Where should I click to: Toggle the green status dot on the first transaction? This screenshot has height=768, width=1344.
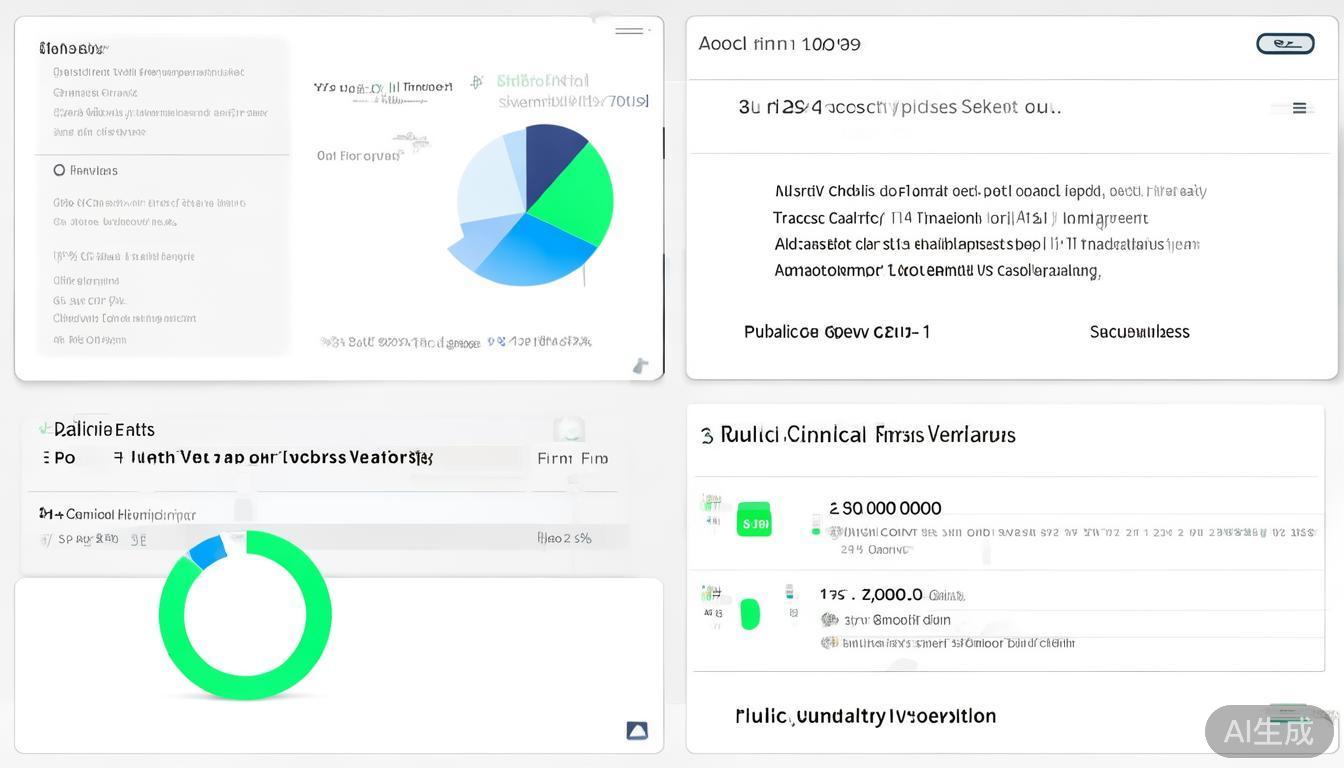815,532
